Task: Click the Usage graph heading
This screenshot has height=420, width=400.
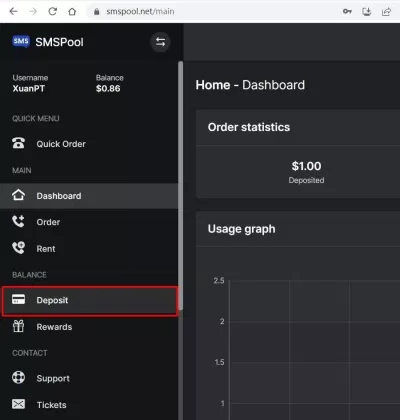Action: tap(241, 229)
